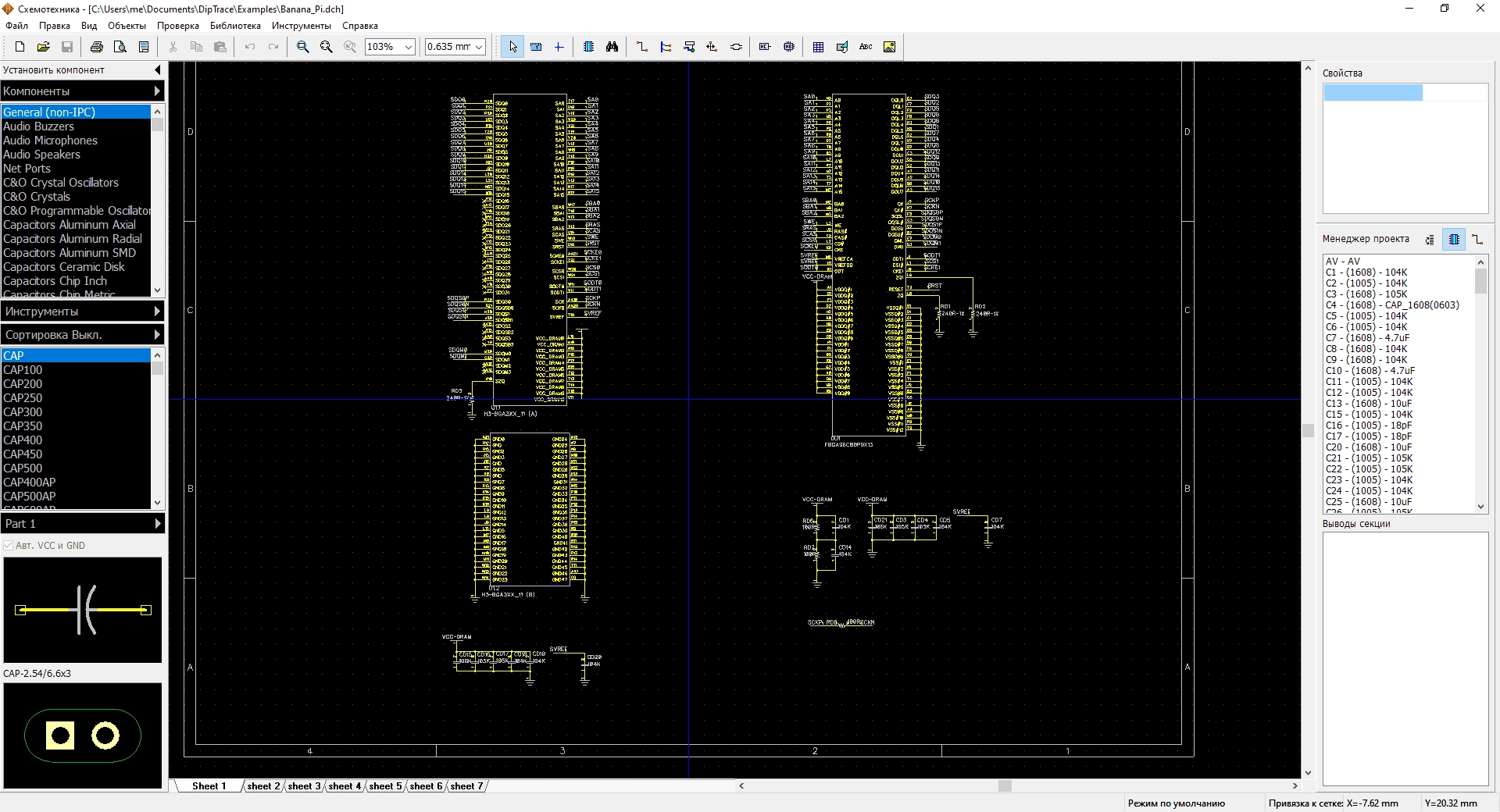Save the schematic with the floppy icon

point(67,47)
